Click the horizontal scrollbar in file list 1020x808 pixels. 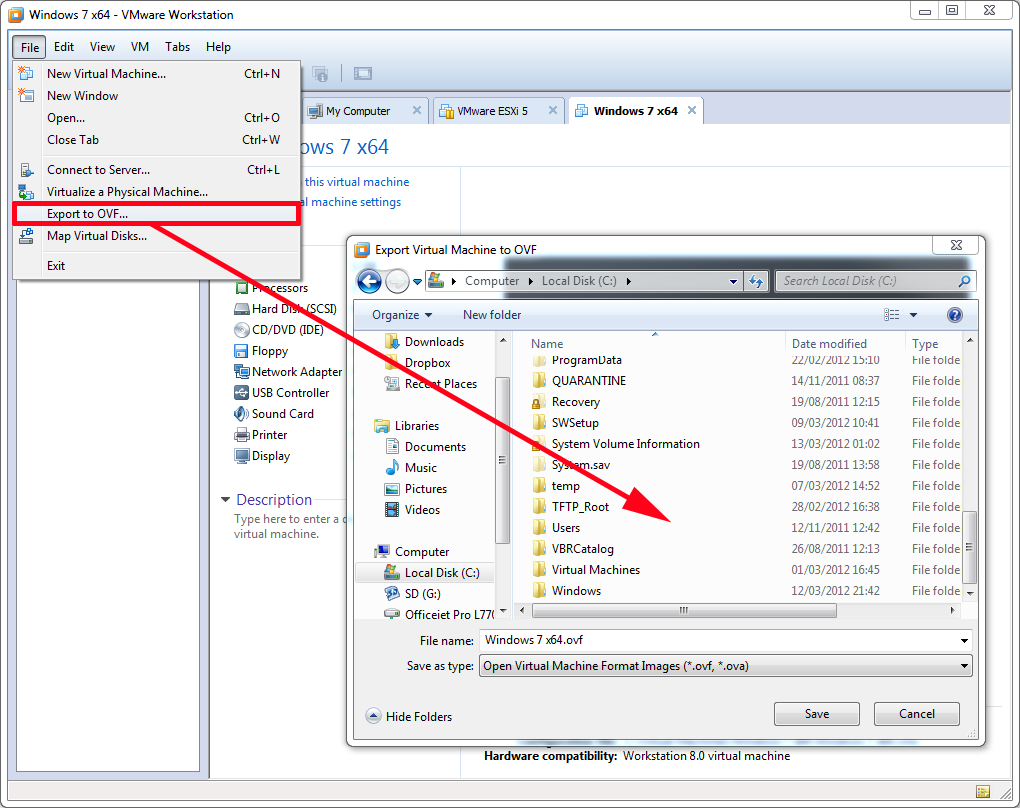point(685,610)
